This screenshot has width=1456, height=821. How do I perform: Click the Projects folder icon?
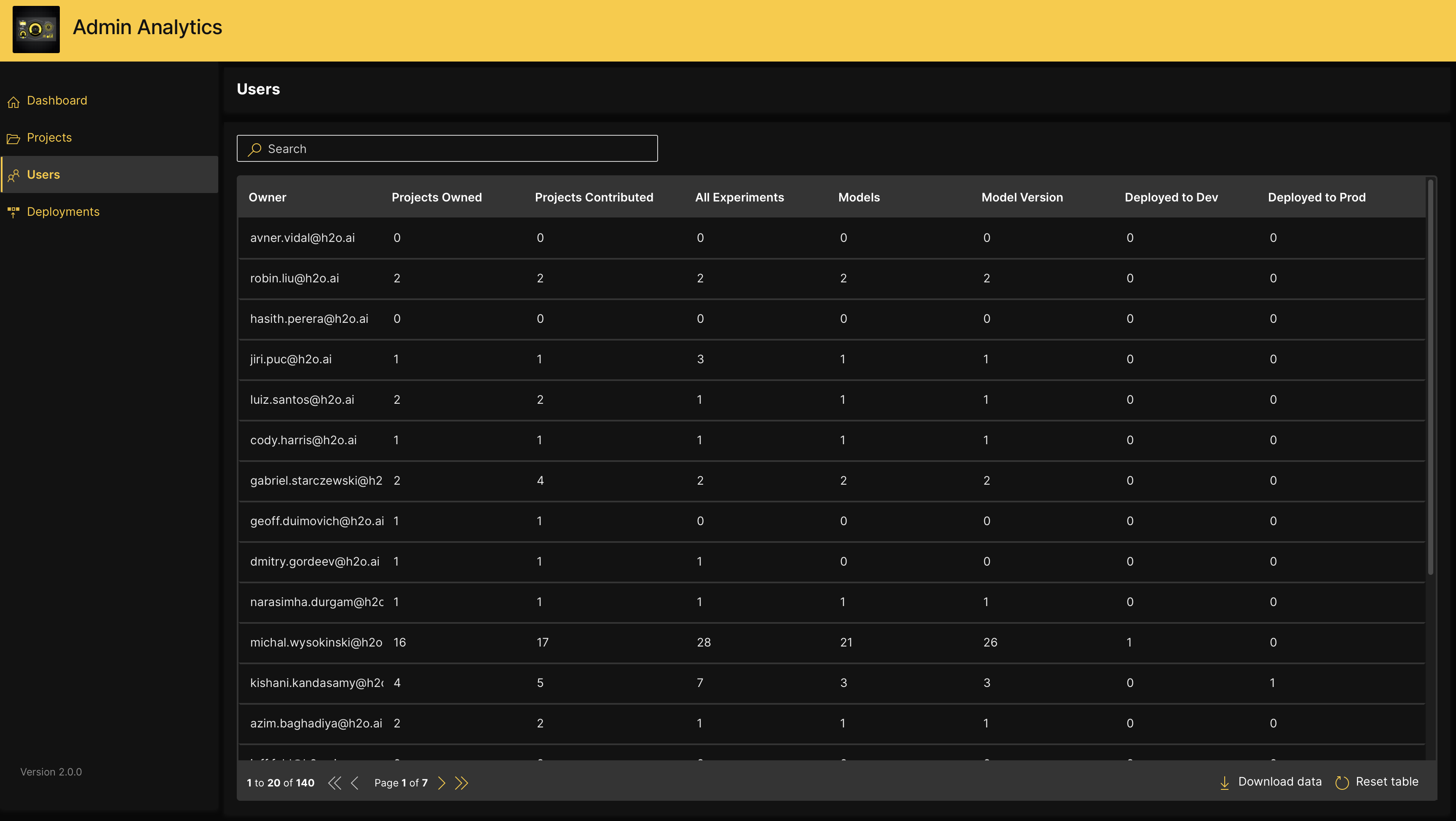click(13, 139)
